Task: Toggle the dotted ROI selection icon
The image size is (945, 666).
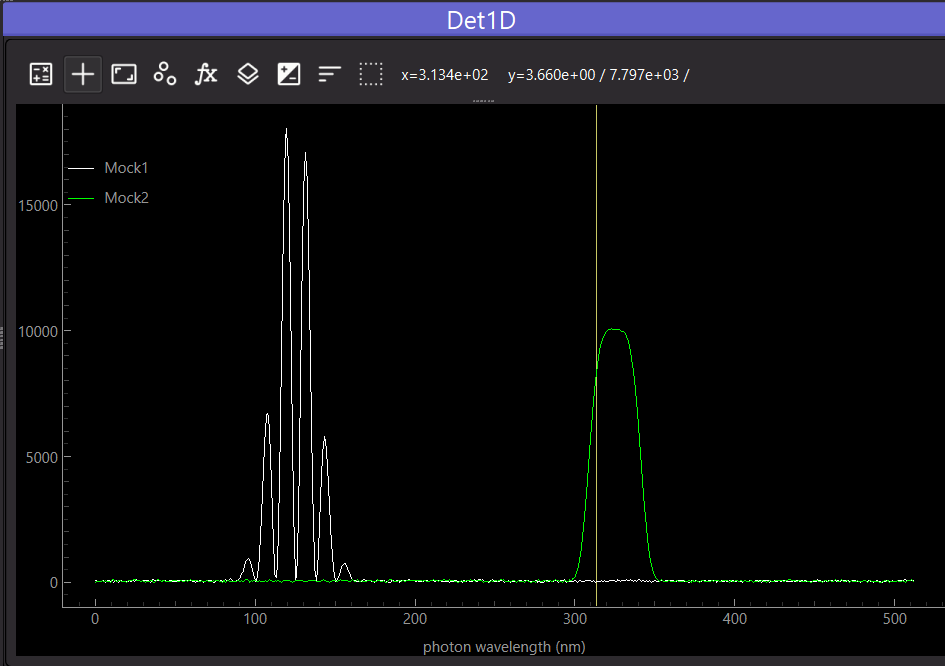Action: (371, 74)
